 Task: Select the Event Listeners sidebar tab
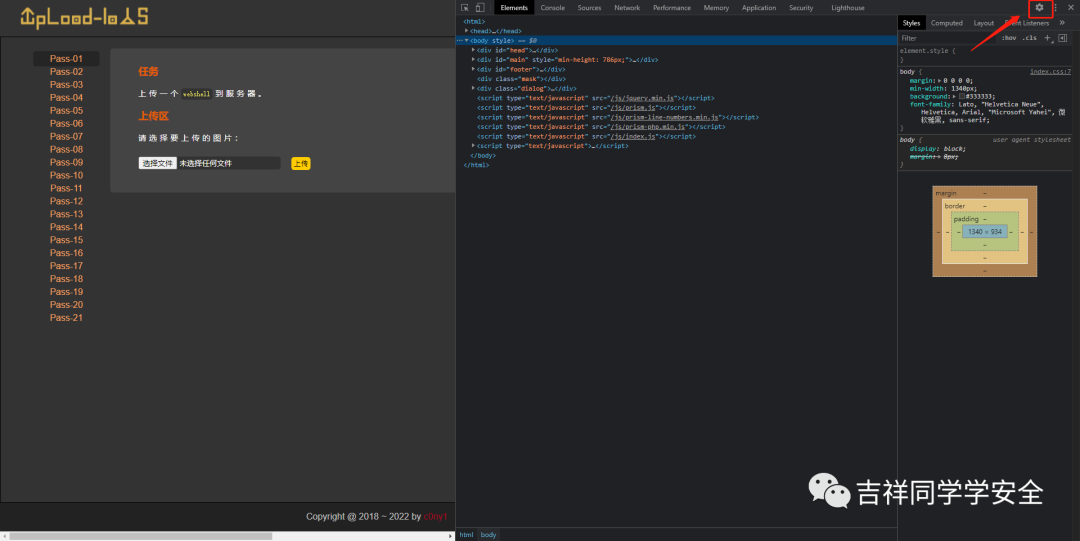(x=1026, y=23)
